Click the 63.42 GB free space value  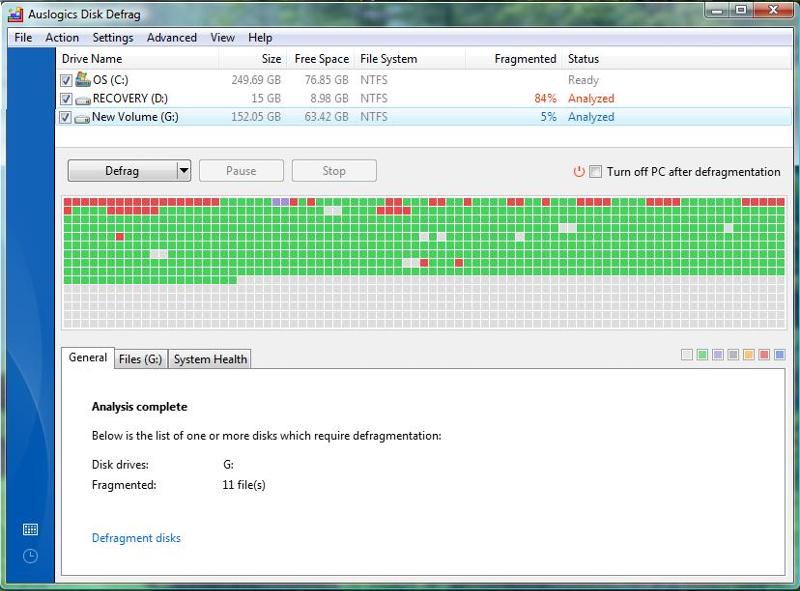[327, 117]
